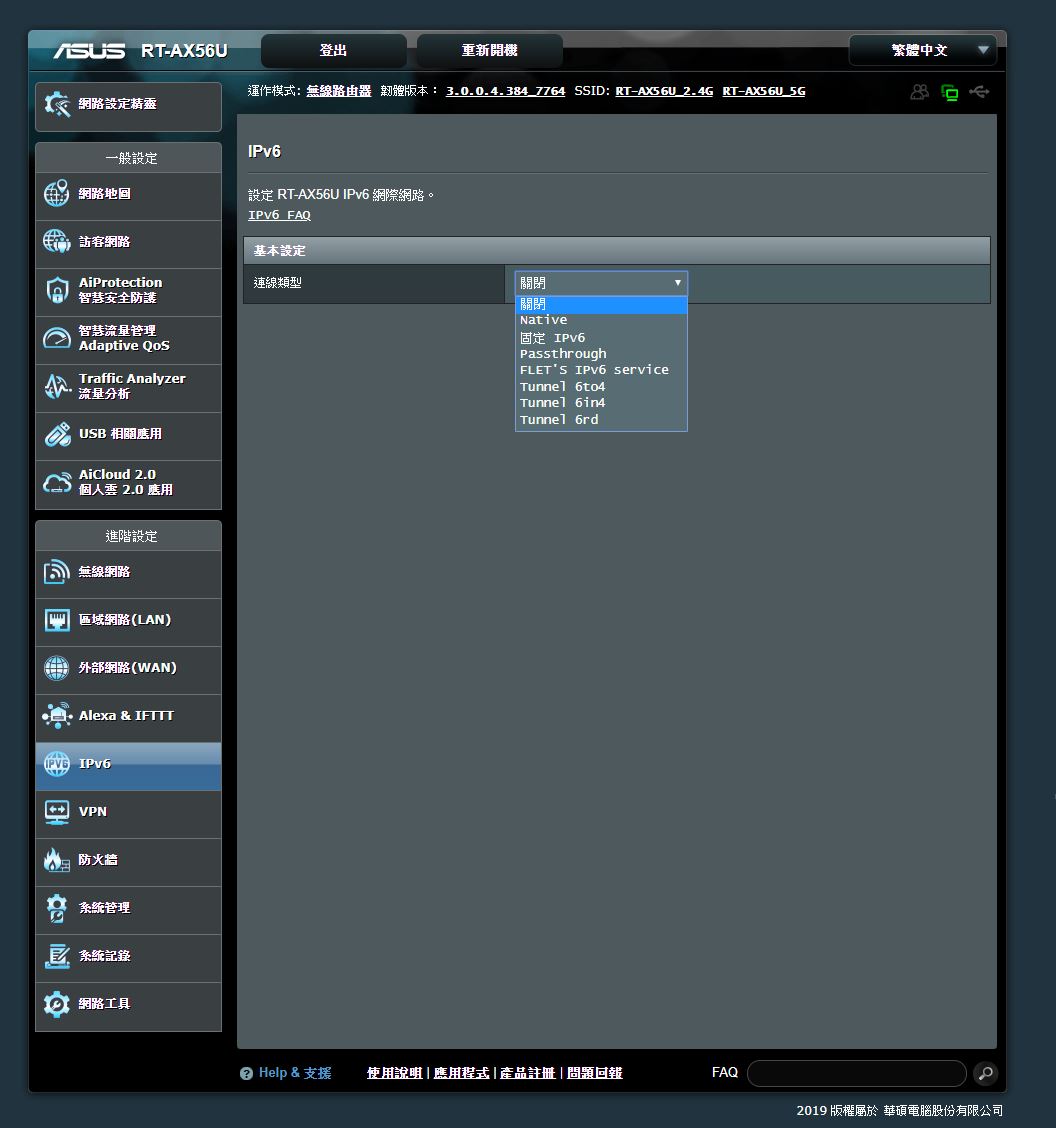1056x1128 pixels.
Task: Click the VPN monitor icon
Action: [57, 812]
